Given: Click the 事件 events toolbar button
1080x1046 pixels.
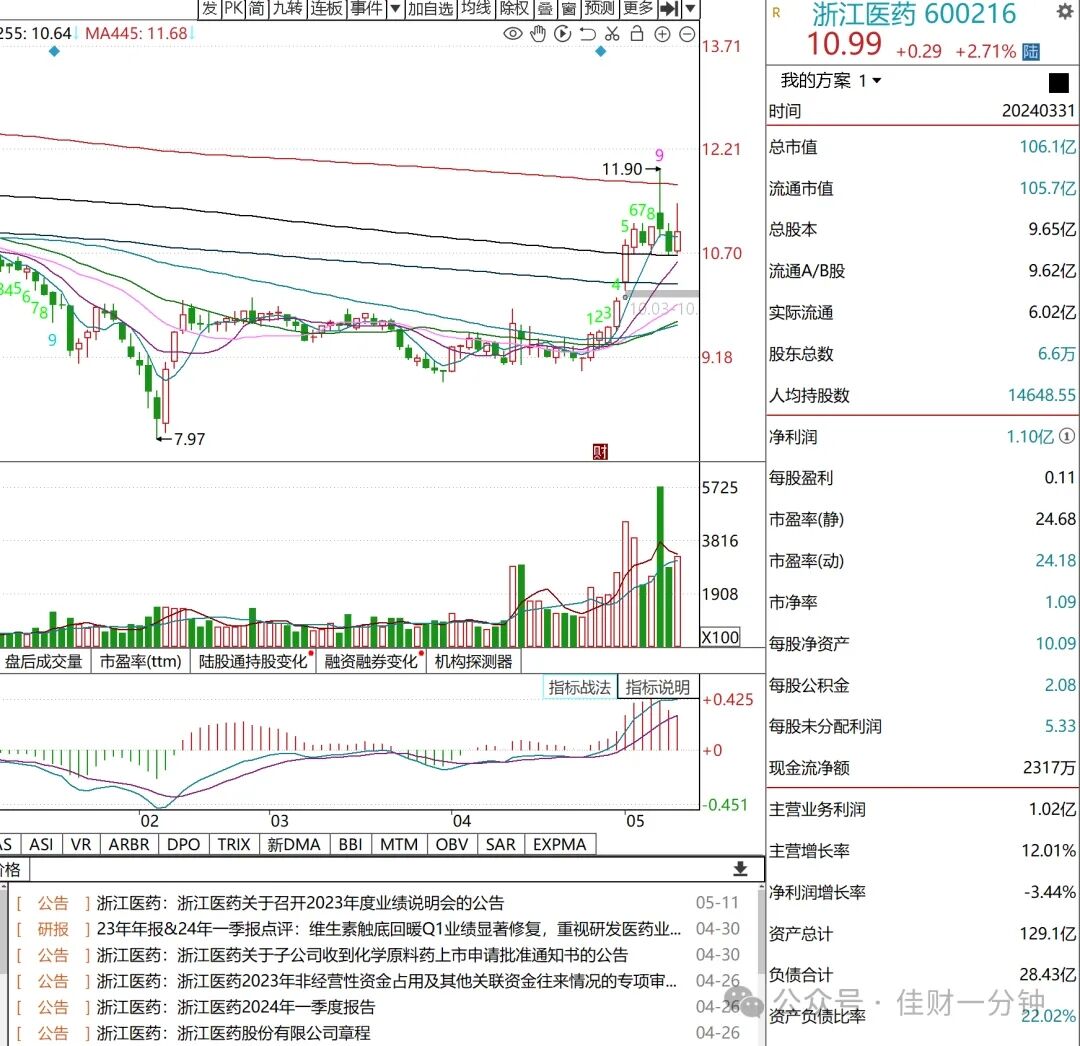Looking at the screenshot, I should pyautogui.click(x=366, y=9).
